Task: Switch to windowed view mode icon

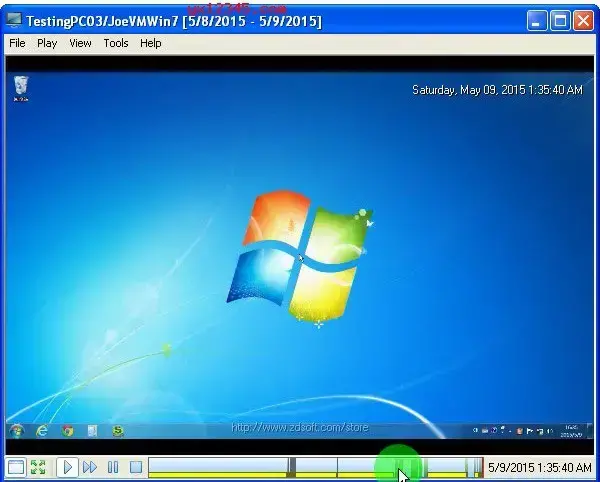Action: [16, 467]
